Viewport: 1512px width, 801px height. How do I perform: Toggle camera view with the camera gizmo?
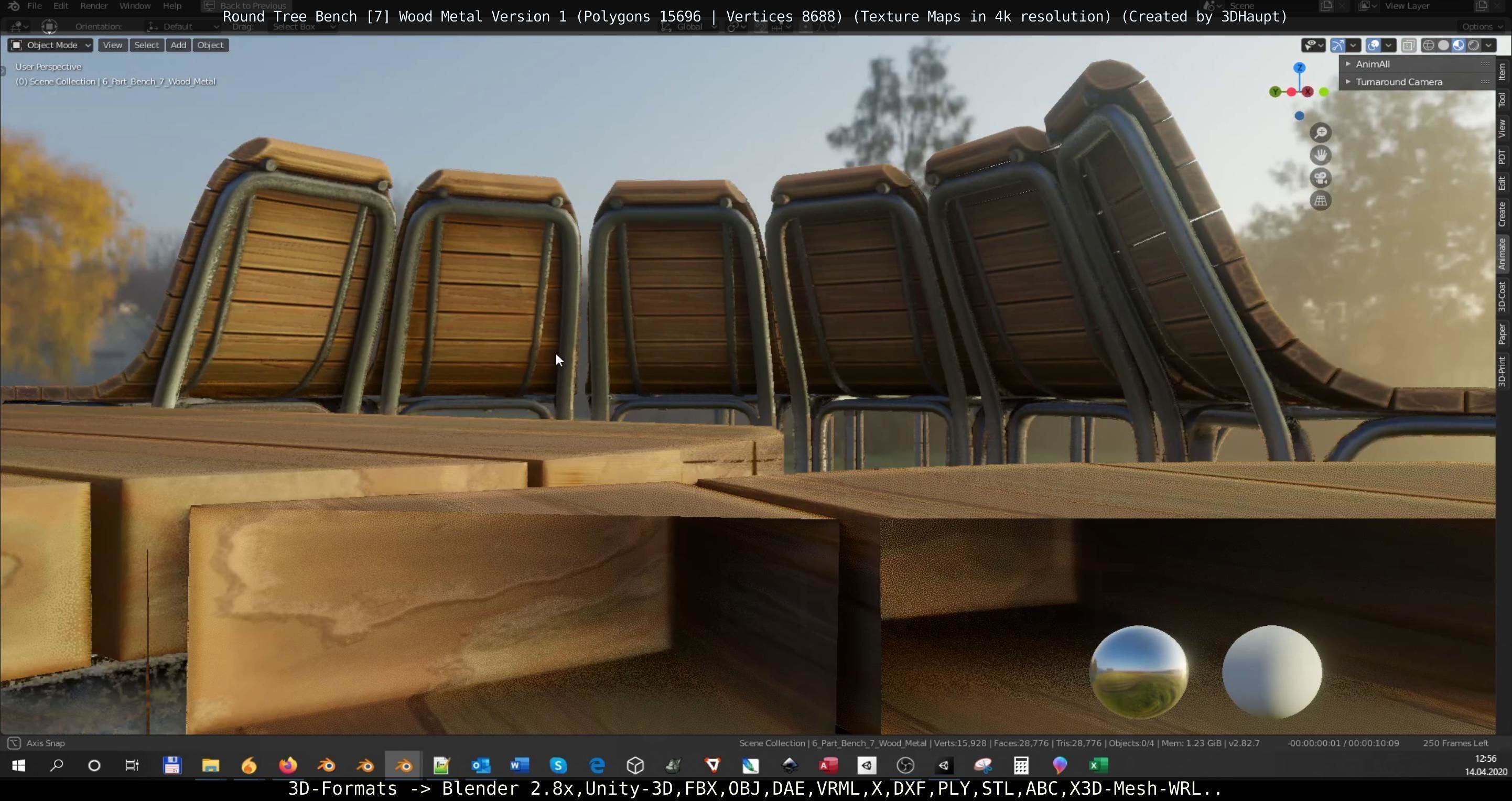1321,178
